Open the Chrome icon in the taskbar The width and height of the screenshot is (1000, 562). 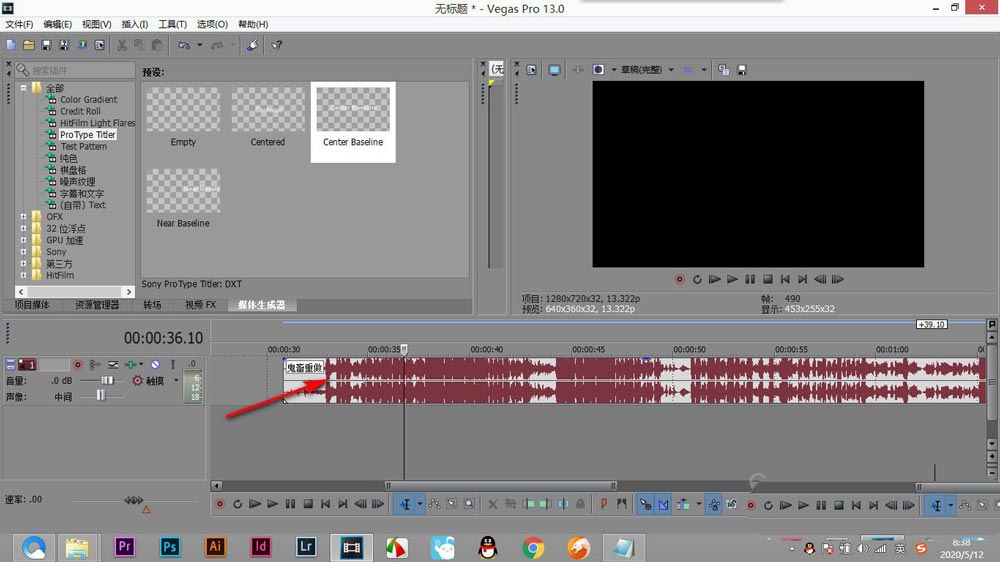(x=533, y=547)
